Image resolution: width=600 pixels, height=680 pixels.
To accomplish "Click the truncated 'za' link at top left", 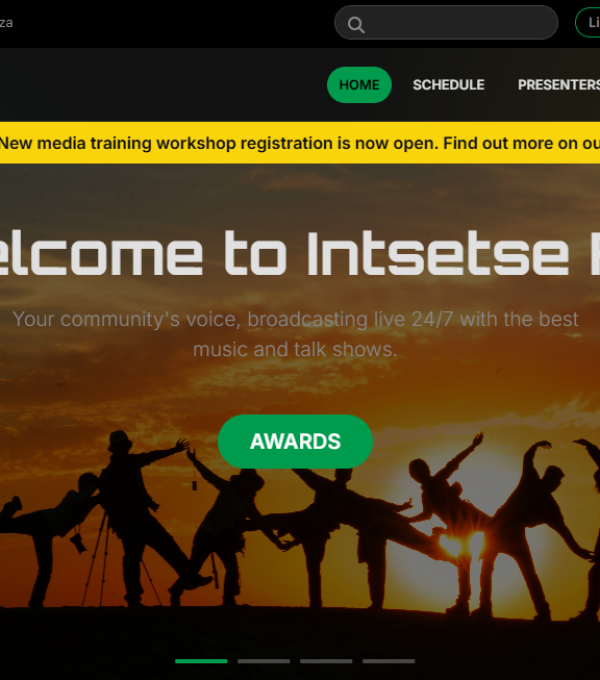I will pos(6,23).
